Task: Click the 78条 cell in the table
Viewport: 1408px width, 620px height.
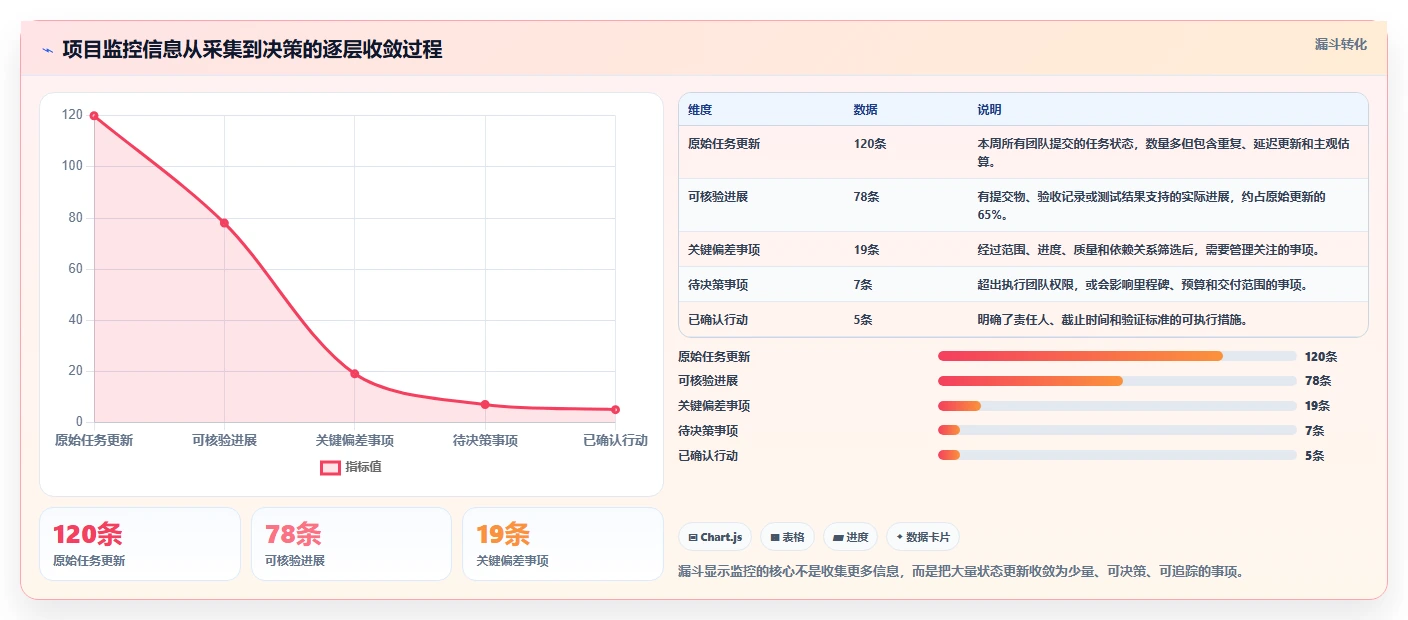Action: click(x=866, y=197)
